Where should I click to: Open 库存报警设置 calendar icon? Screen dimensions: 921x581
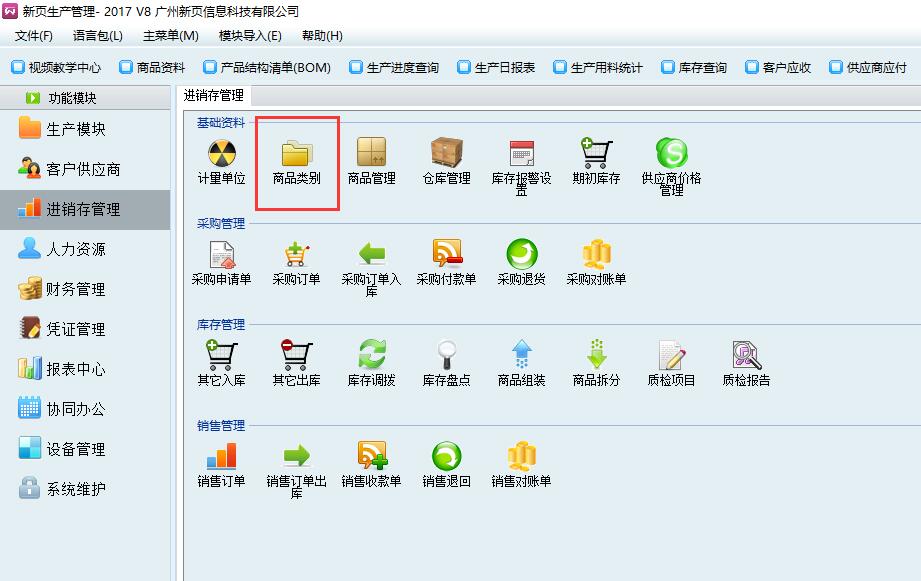[x=521, y=154]
